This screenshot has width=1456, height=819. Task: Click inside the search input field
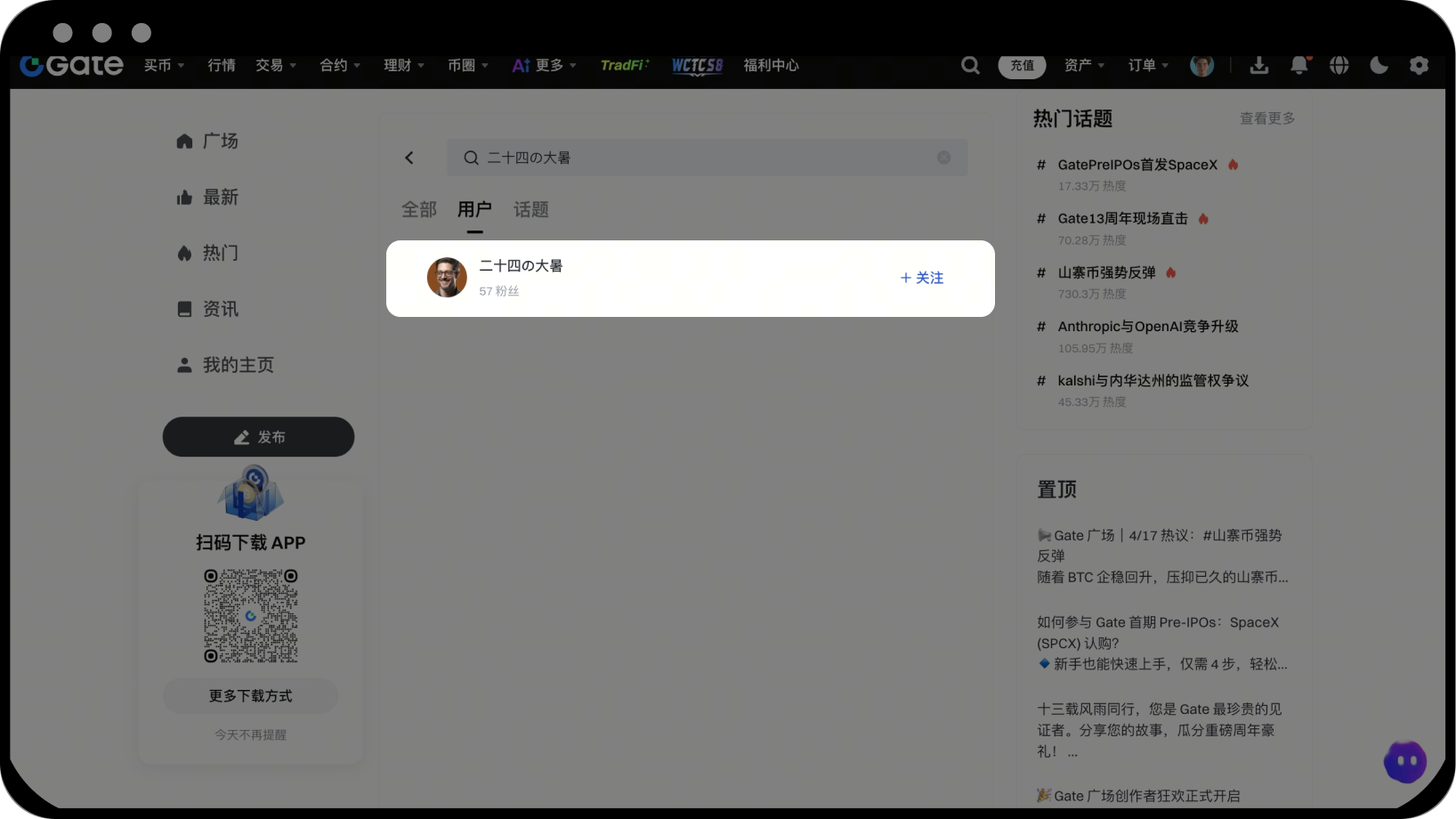703,157
